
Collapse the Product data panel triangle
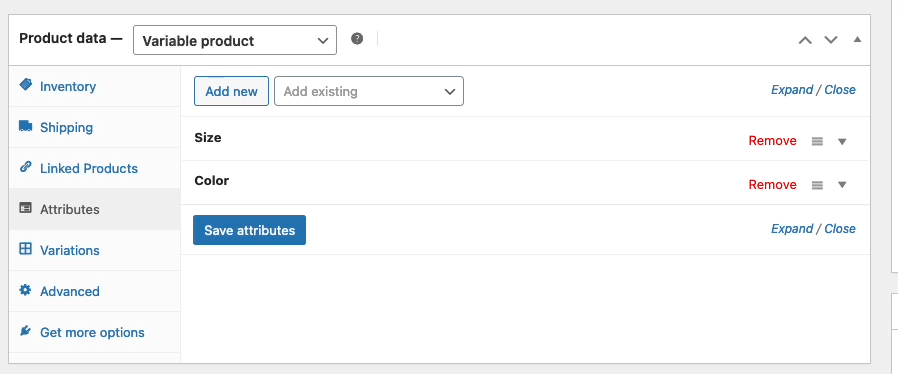point(857,40)
